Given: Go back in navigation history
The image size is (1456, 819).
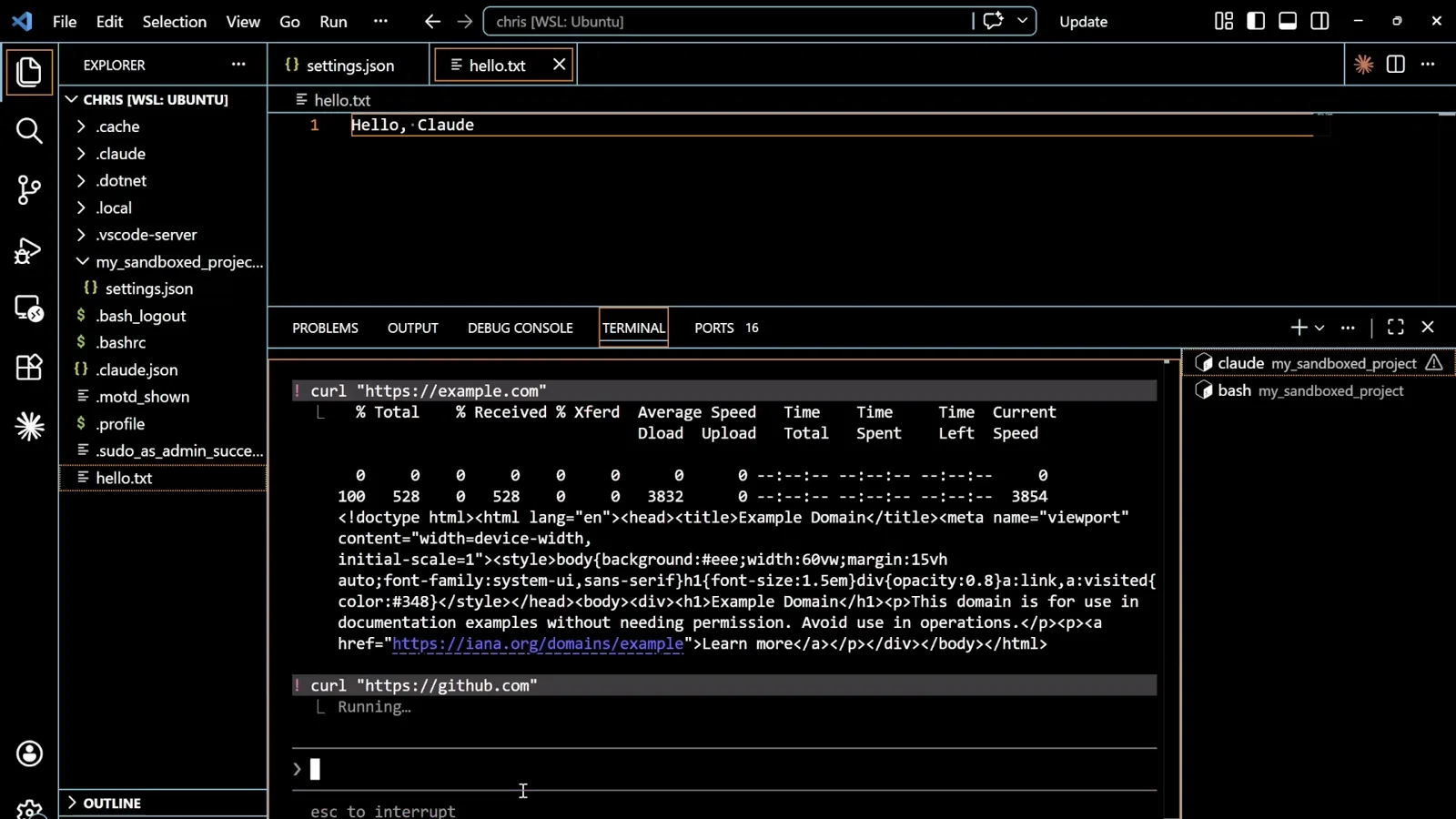Looking at the screenshot, I should (x=432, y=21).
